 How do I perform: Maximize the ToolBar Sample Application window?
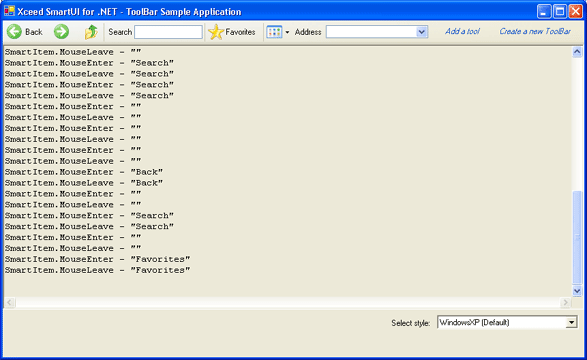pyautogui.click(x=560, y=11)
